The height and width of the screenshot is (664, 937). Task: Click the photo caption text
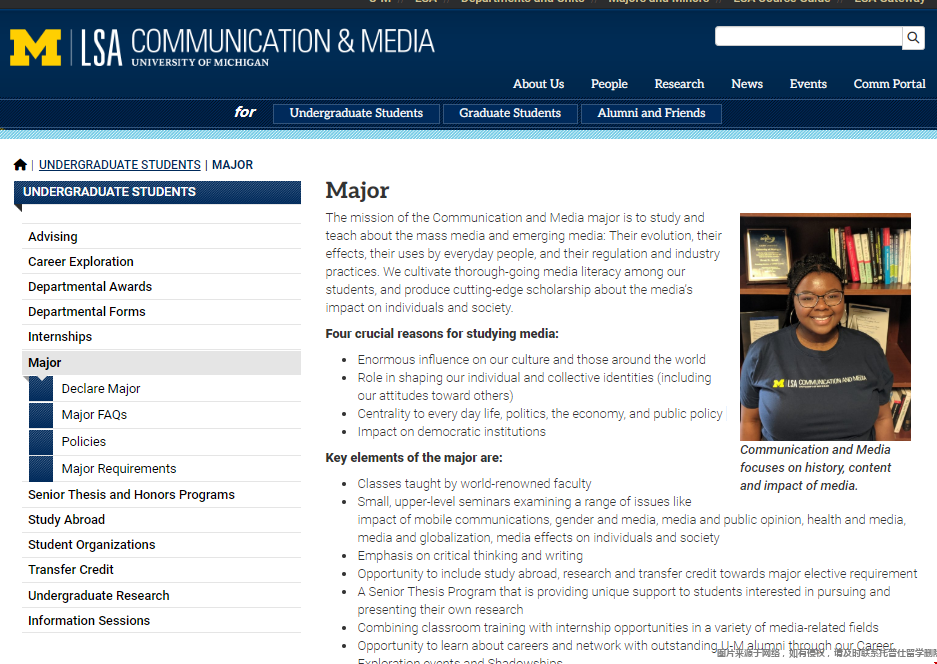[x=815, y=467]
